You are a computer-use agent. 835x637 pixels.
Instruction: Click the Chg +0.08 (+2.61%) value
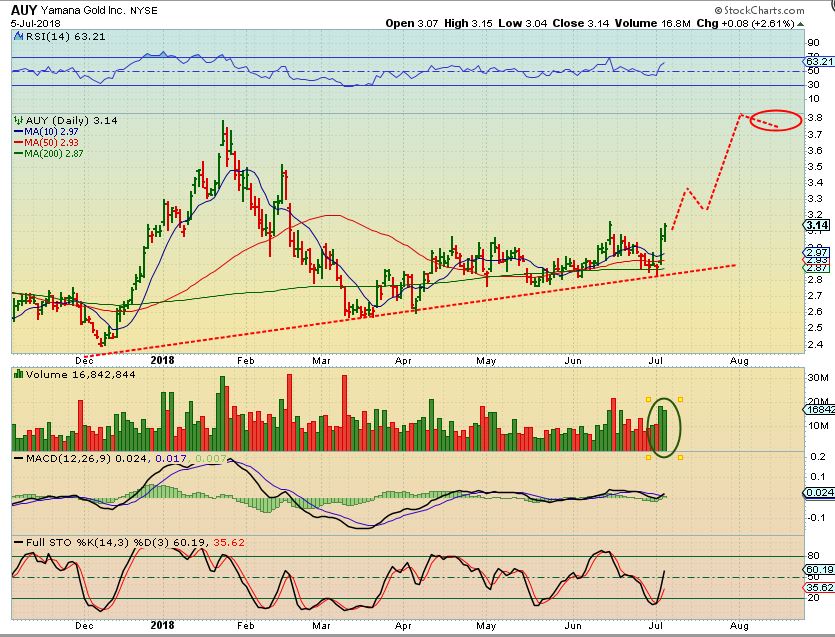(746, 23)
